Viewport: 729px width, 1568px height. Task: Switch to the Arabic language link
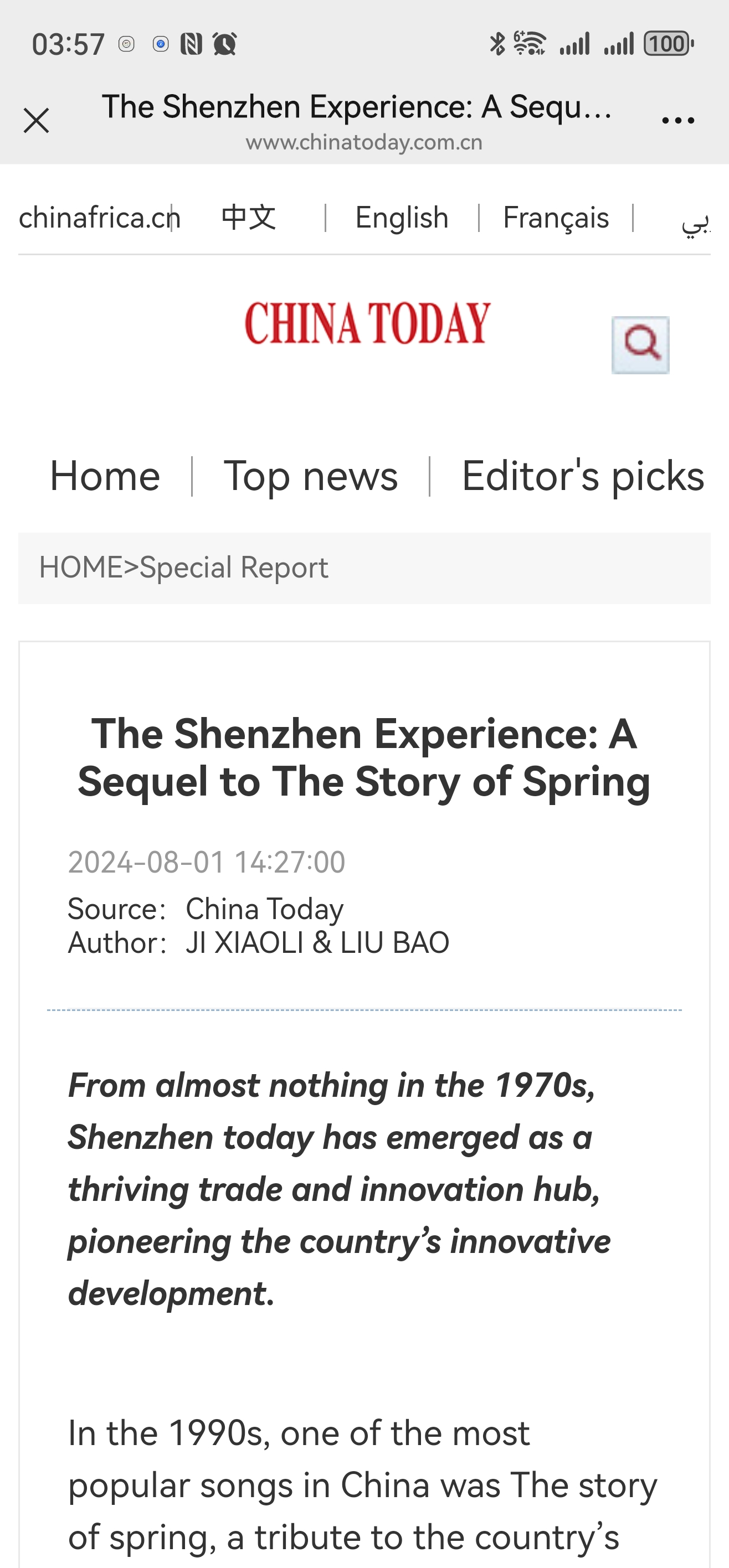click(696, 220)
